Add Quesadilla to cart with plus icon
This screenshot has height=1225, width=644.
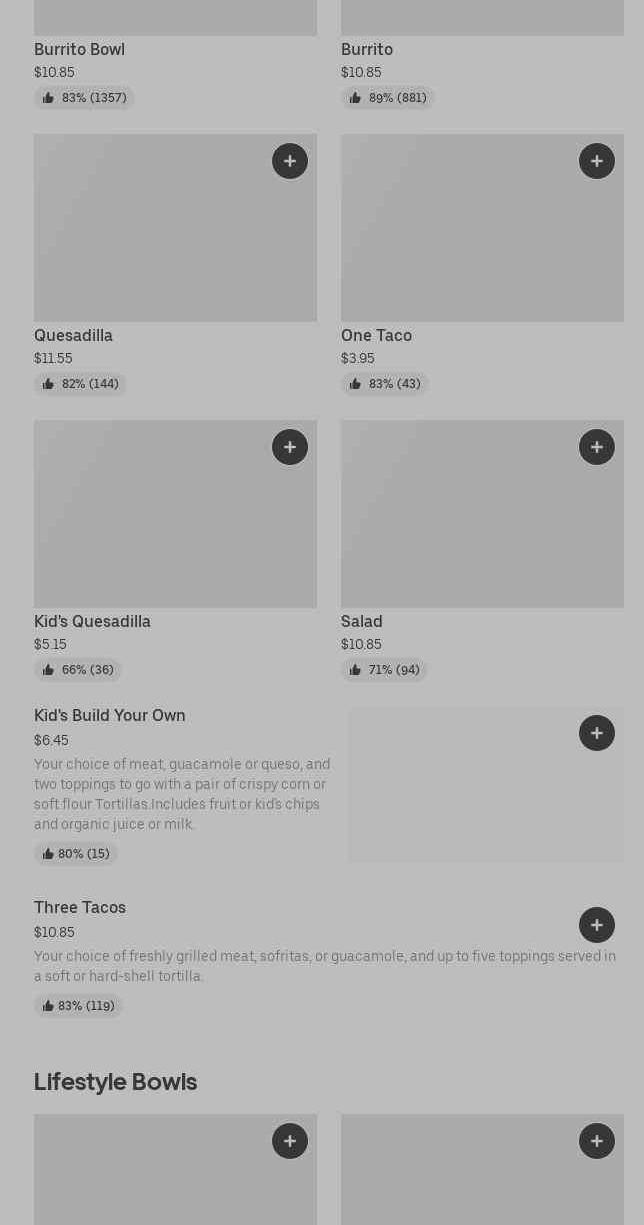(x=290, y=161)
